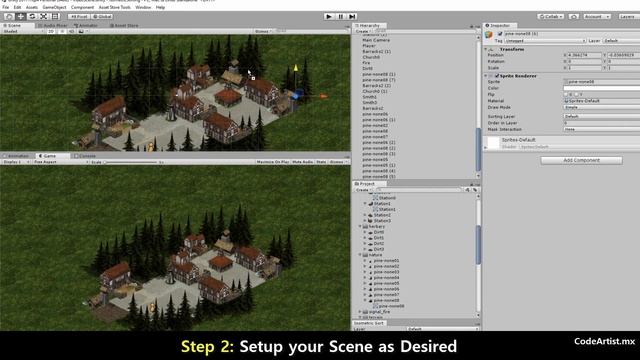Open the Display 1 dropdown
640x360 pixels.
tap(16, 162)
